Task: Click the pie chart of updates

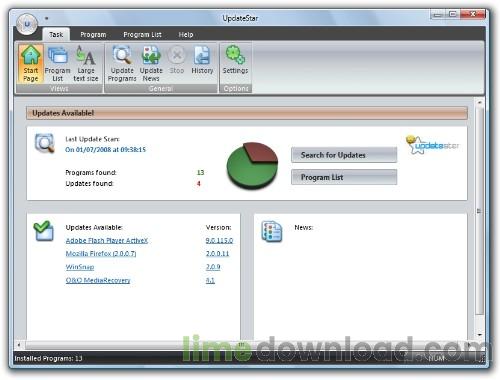Action: (x=252, y=166)
